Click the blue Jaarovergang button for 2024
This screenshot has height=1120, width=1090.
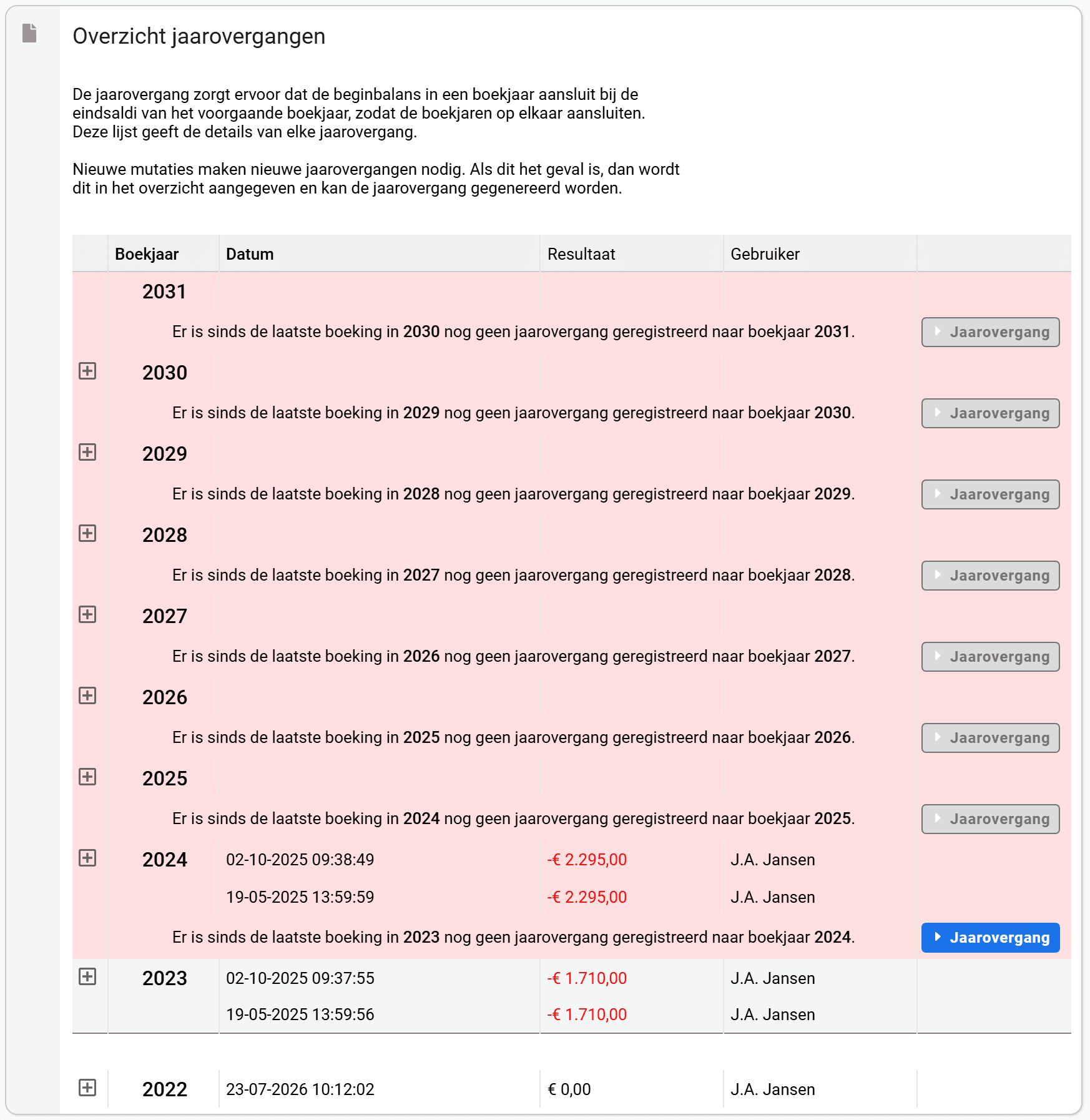[x=990, y=938]
